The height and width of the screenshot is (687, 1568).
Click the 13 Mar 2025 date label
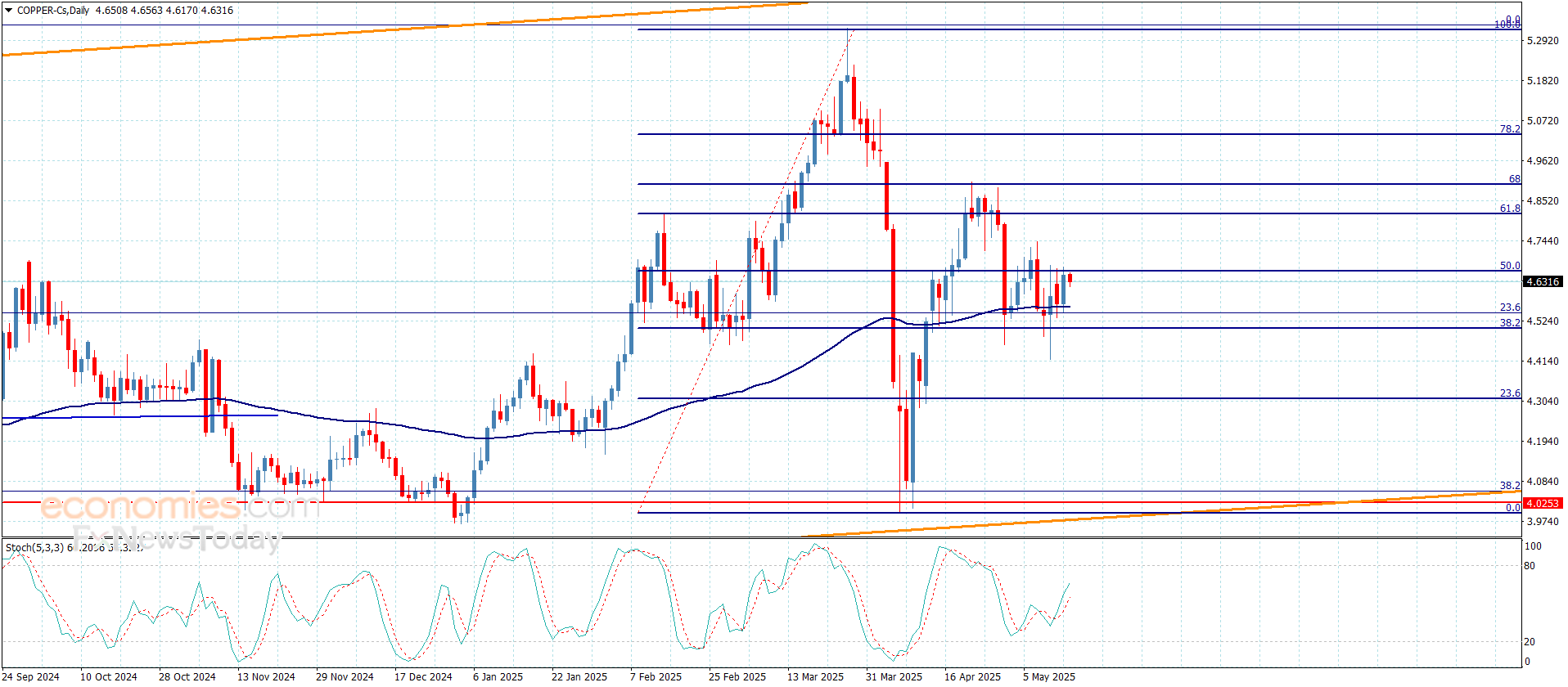coord(815,676)
